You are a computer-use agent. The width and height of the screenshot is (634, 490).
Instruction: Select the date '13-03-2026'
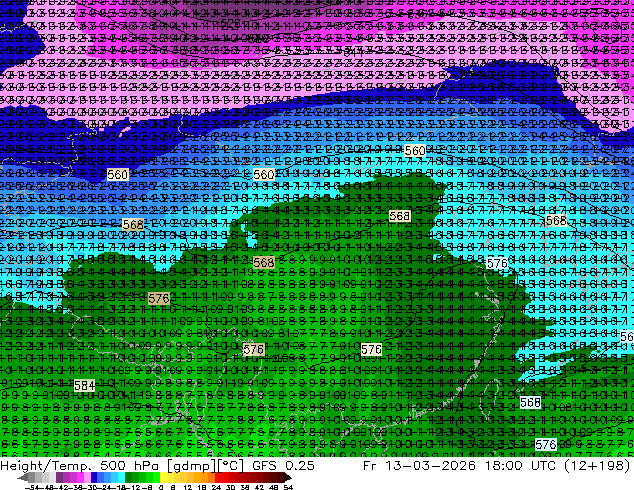pos(431,466)
